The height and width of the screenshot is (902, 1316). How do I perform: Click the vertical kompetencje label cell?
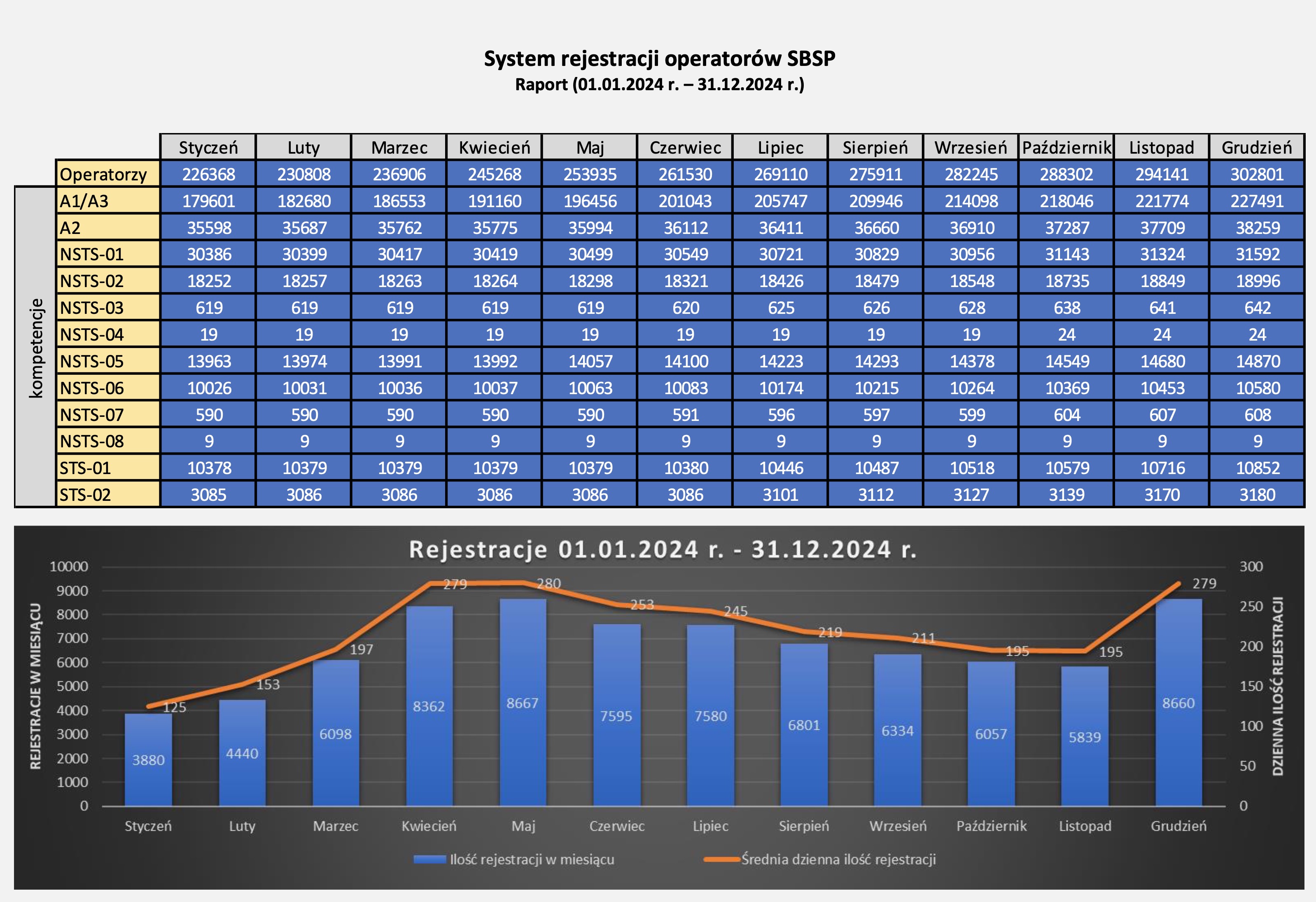tap(35, 347)
